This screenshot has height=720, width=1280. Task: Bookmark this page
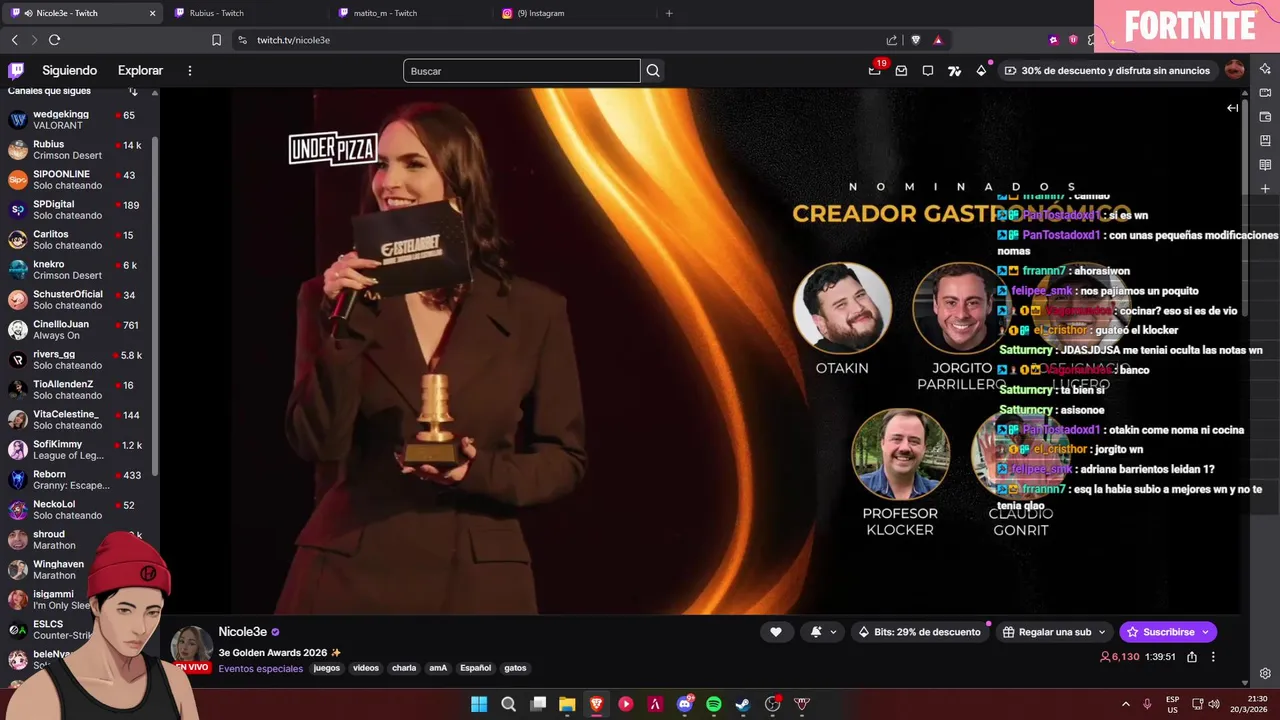click(x=216, y=40)
